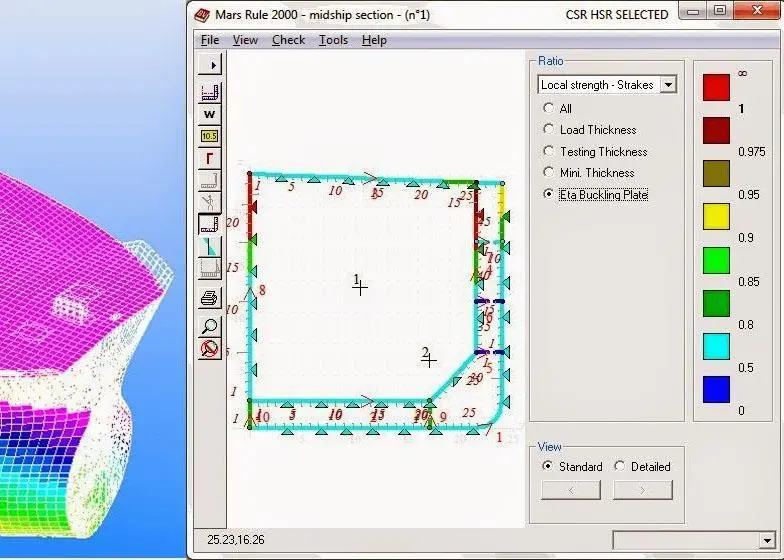784x560 pixels.
Task: Select the 'Mini. Thickness' radio button
Action: [x=548, y=172]
